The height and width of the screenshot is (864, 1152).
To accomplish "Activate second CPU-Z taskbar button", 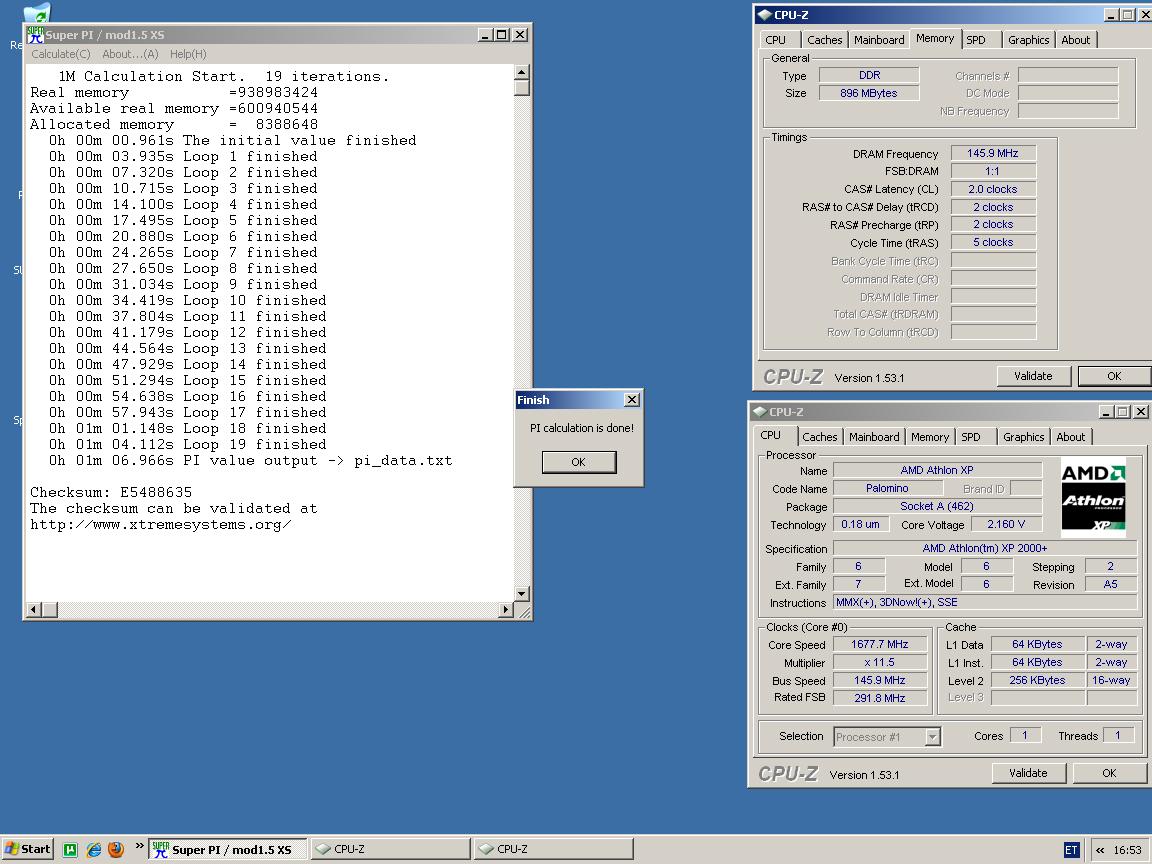I will [553, 849].
